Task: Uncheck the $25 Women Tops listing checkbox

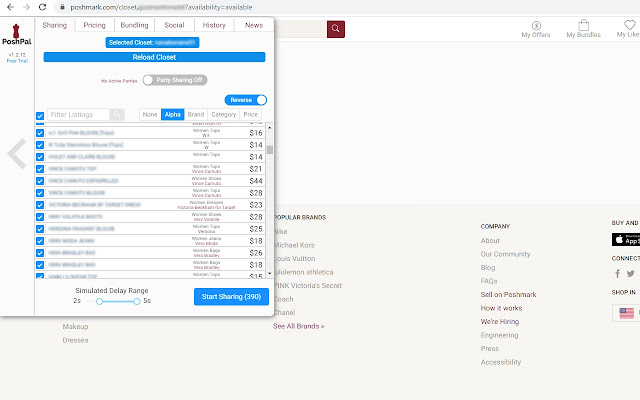Action: pos(40,229)
